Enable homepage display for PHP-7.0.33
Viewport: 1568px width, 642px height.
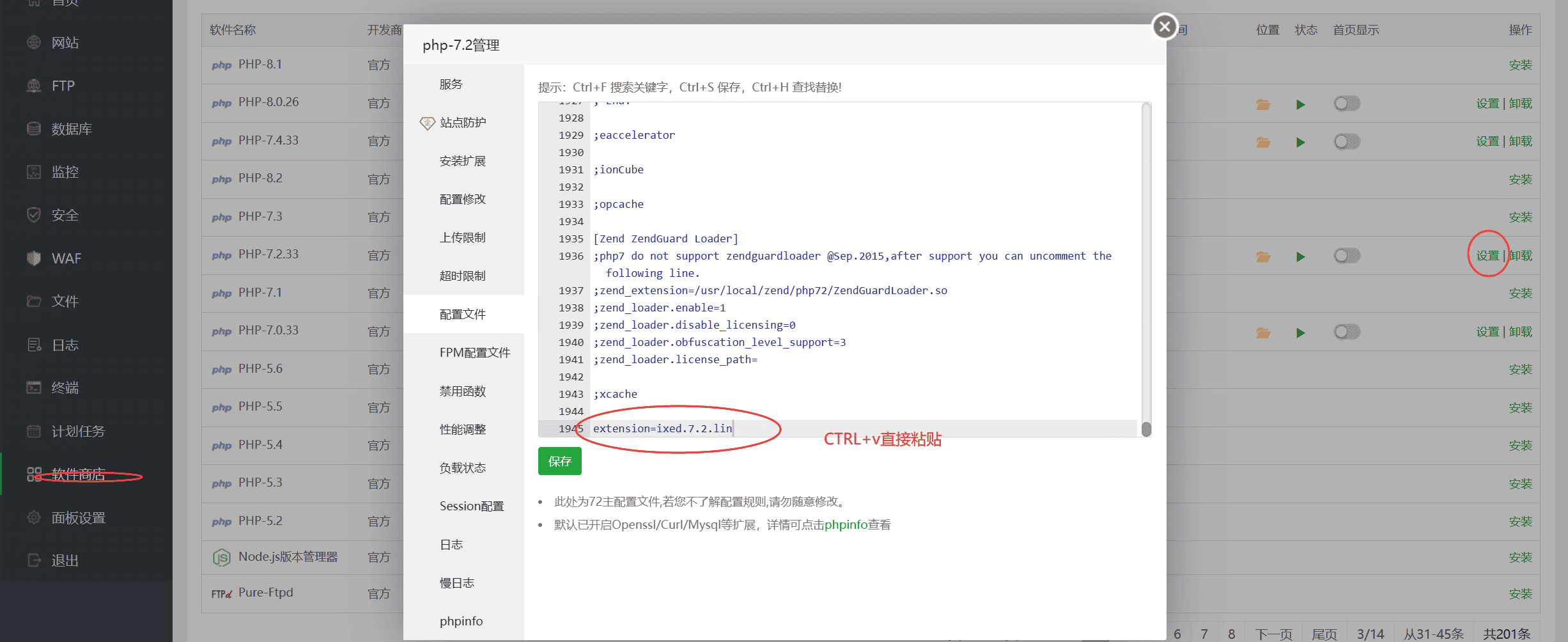click(1346, 332)
